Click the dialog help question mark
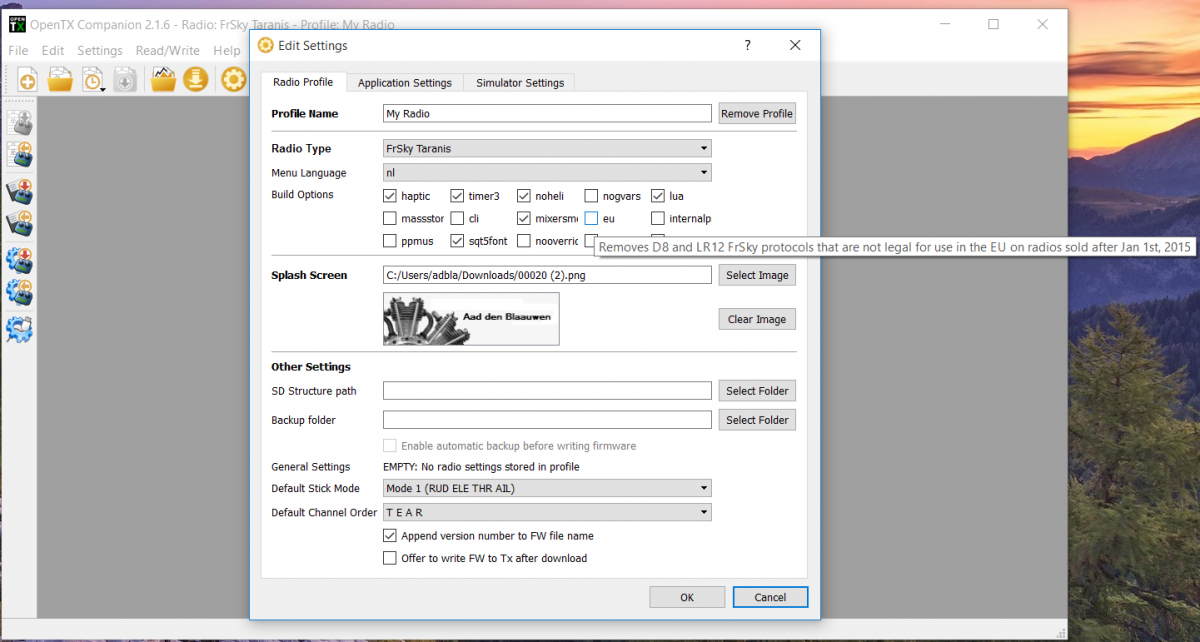The width and height of the screenshot is (1200, 642). point(748,46)
